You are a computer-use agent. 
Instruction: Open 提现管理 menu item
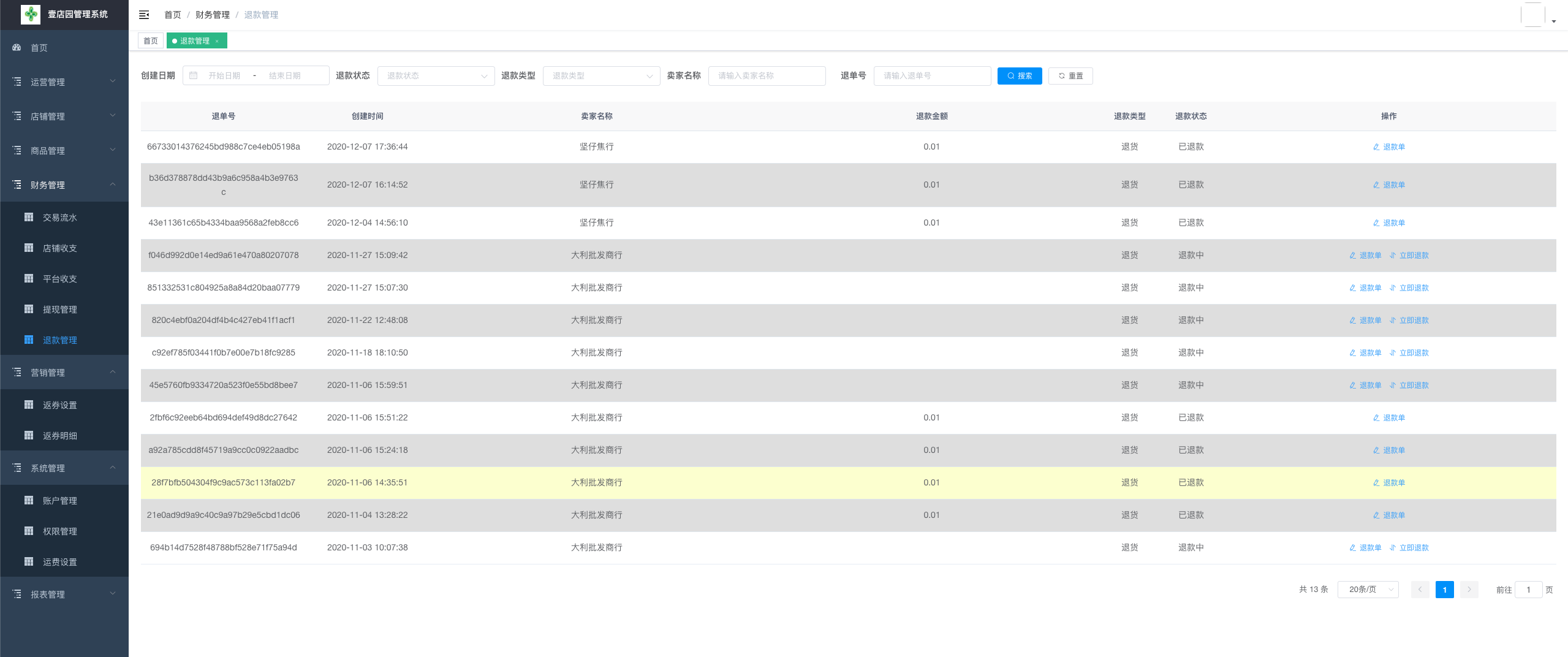click(64, 310)
